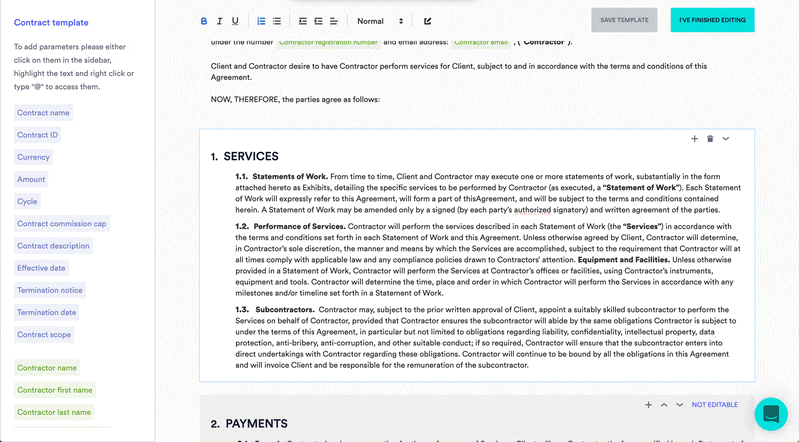This screenshot has height=442, width=799.
Task: Select the Contract scope parameter
Action: point(44,334)
